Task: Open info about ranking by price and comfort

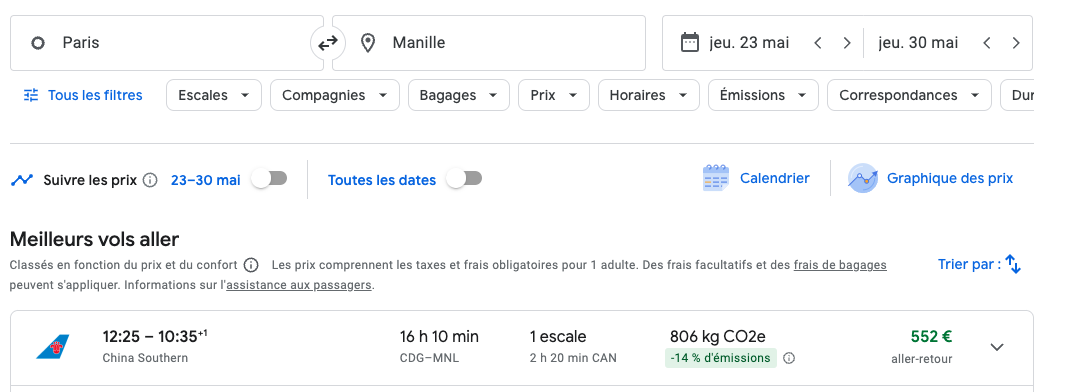Action: tap(251, 265)
